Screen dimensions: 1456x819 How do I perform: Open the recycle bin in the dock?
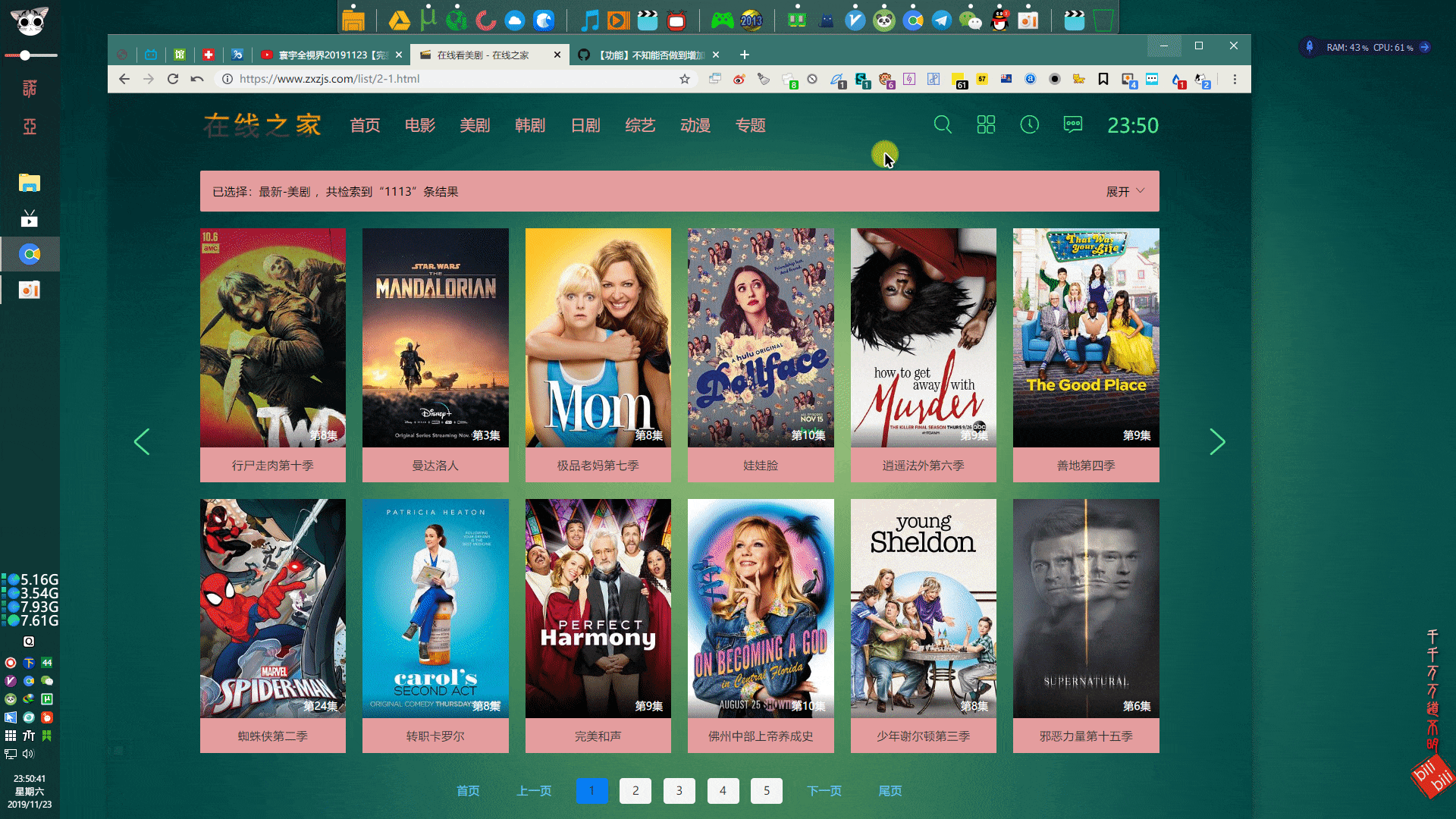click(1103, 20)
